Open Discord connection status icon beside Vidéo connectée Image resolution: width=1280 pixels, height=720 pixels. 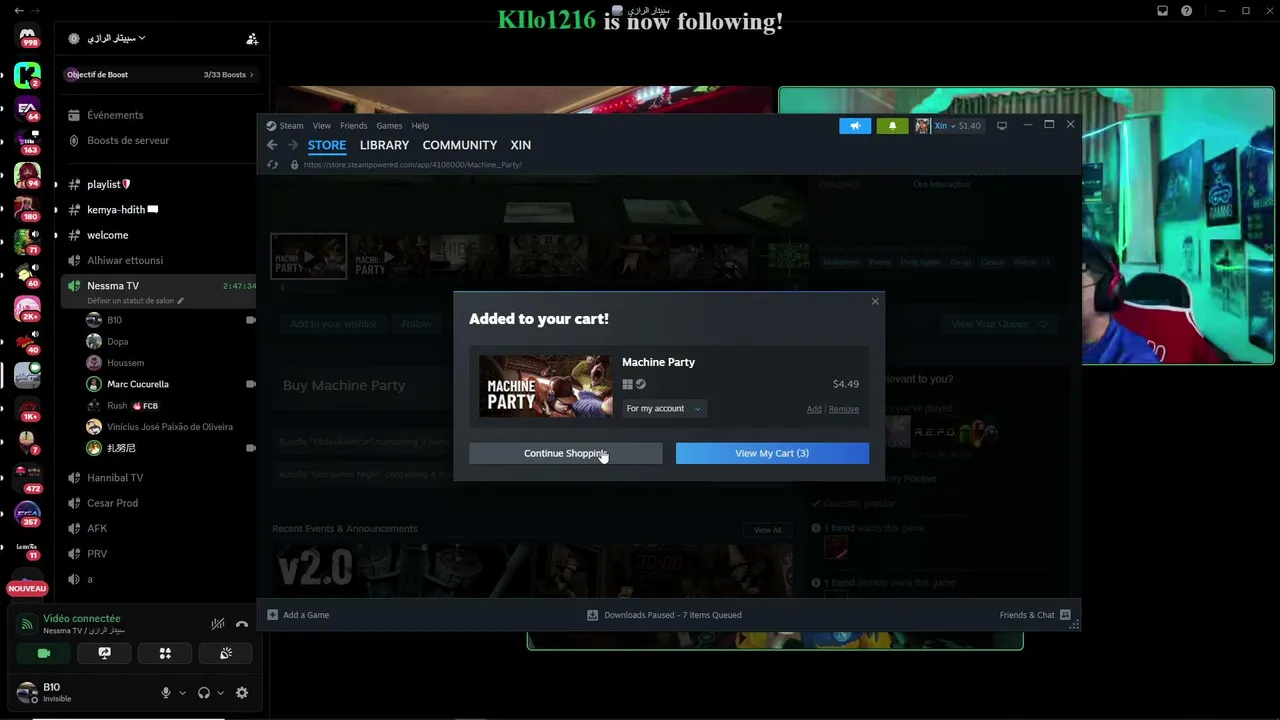(x=27, y=624)
